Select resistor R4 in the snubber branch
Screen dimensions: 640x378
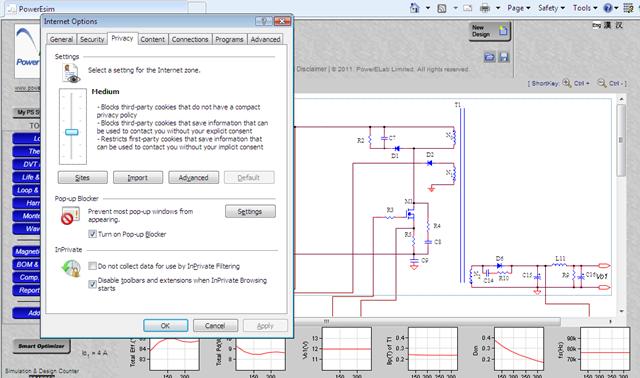[428, 225]
